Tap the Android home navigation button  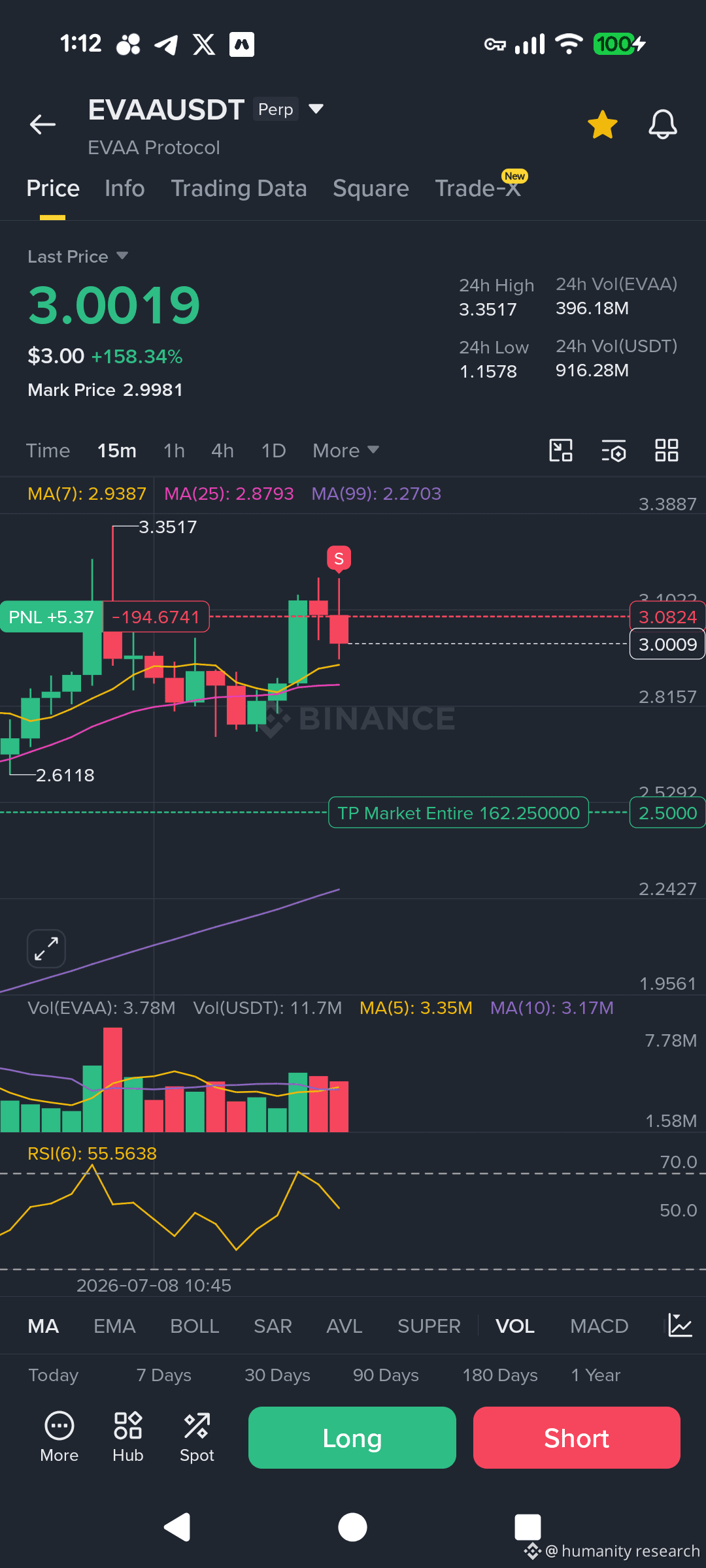(x=352, y=1527)
